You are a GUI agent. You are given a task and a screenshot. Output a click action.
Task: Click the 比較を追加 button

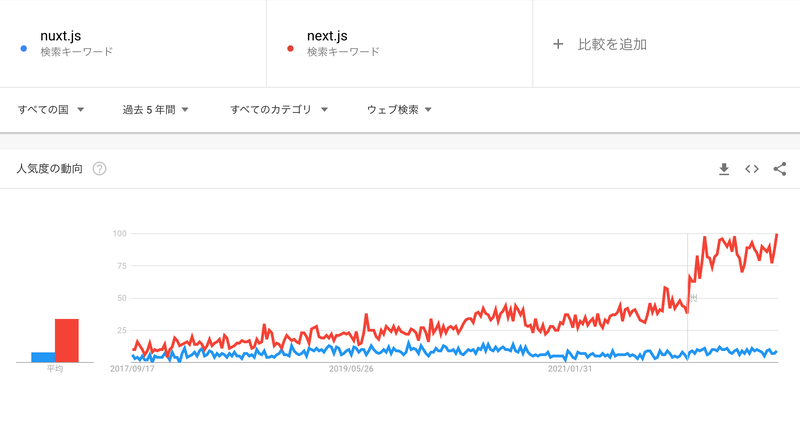click(612, 44)
